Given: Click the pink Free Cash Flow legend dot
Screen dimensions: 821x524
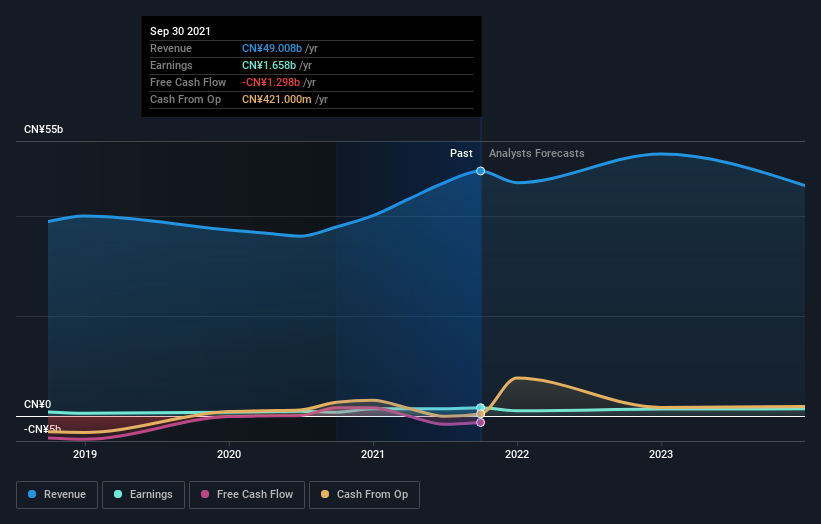Looking at the screenshot, I should (205, 494).
